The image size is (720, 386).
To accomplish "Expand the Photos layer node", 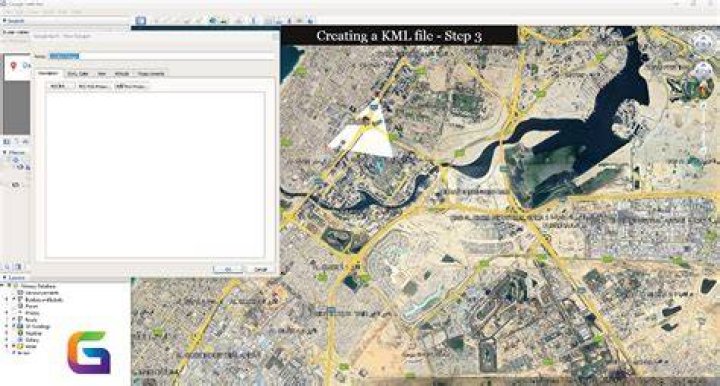I will pyautogui.click(x=7, y=313).
